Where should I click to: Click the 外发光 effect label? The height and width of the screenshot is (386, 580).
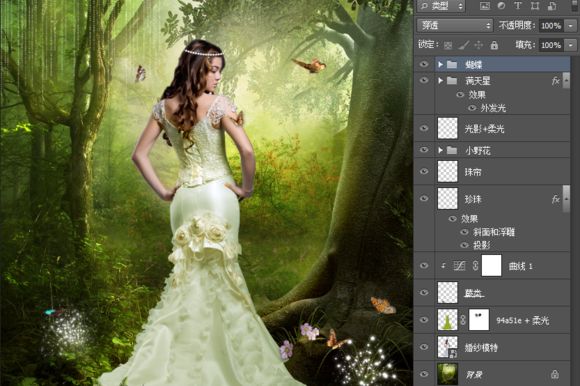tap(493, 108)
